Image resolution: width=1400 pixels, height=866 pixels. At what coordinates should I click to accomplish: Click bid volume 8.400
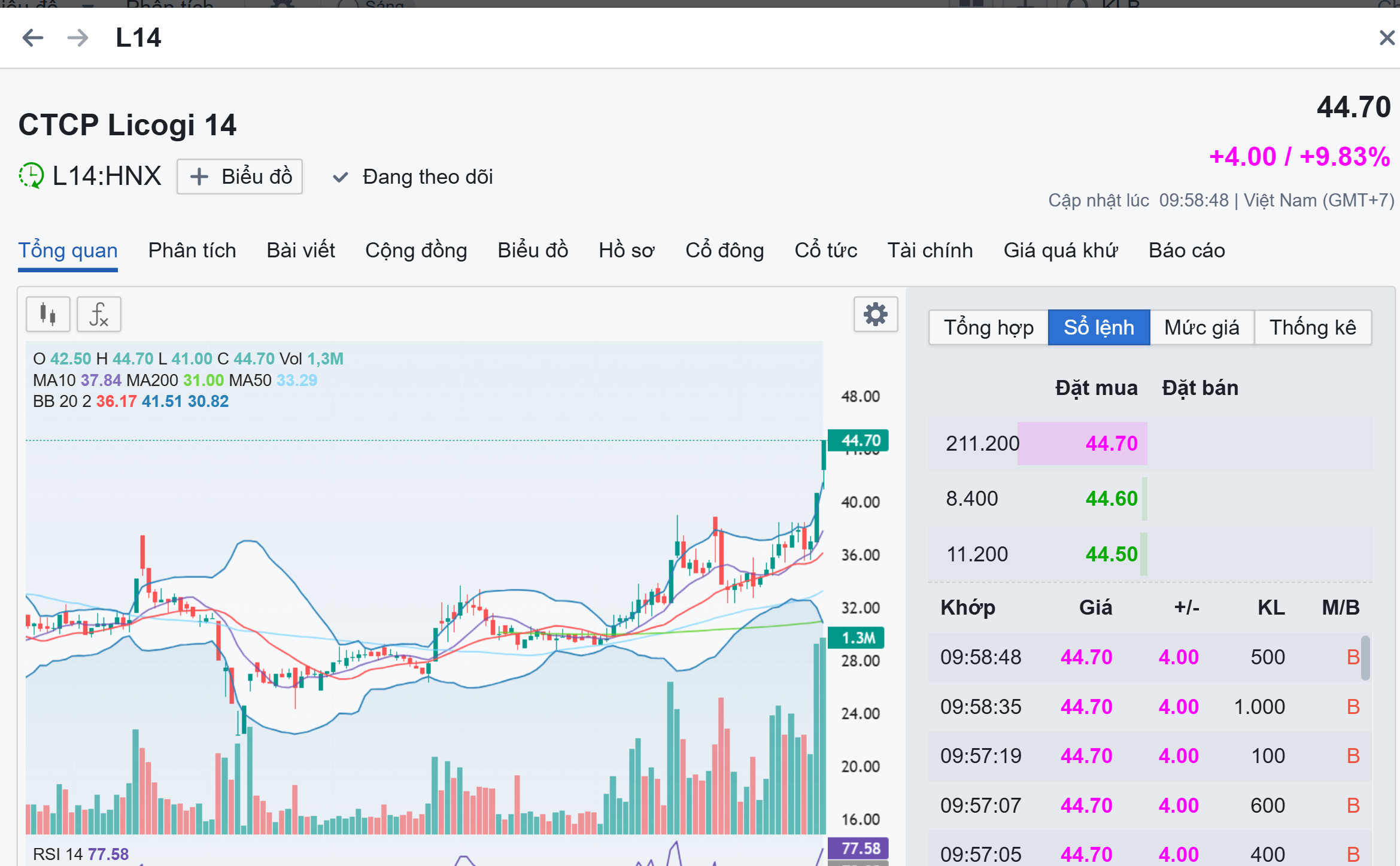coord(972,499)
